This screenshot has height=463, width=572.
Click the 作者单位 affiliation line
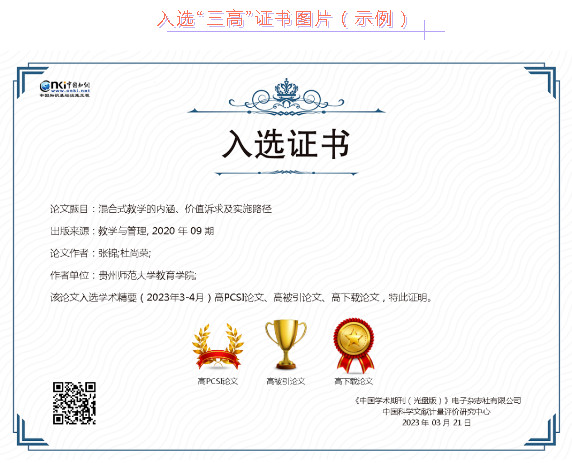(x=123, y=275)
